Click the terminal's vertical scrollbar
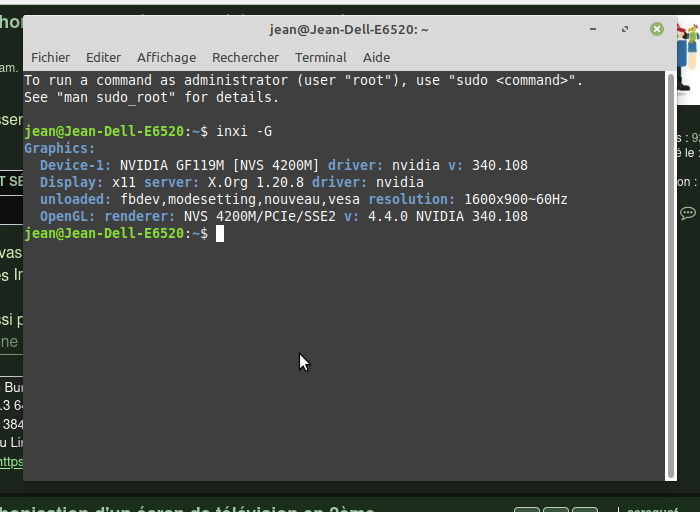This screenshot has width=700, height=512. tap(670, 270)
